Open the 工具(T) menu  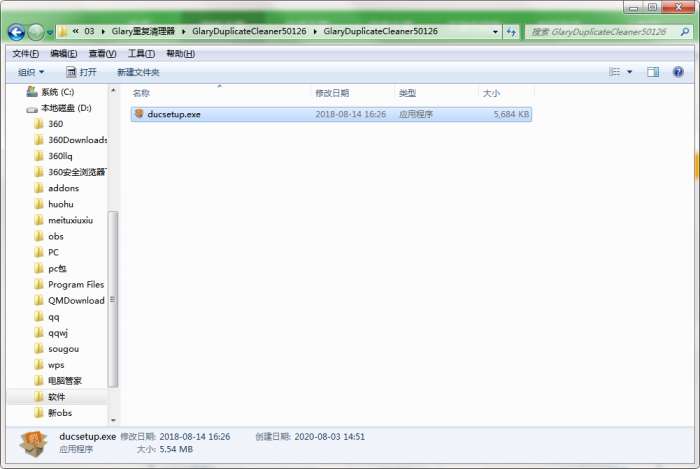[x=141, y=54]
